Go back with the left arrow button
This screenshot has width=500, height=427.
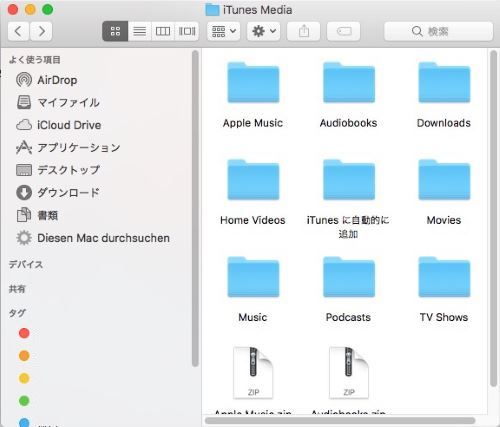(18, 31)
